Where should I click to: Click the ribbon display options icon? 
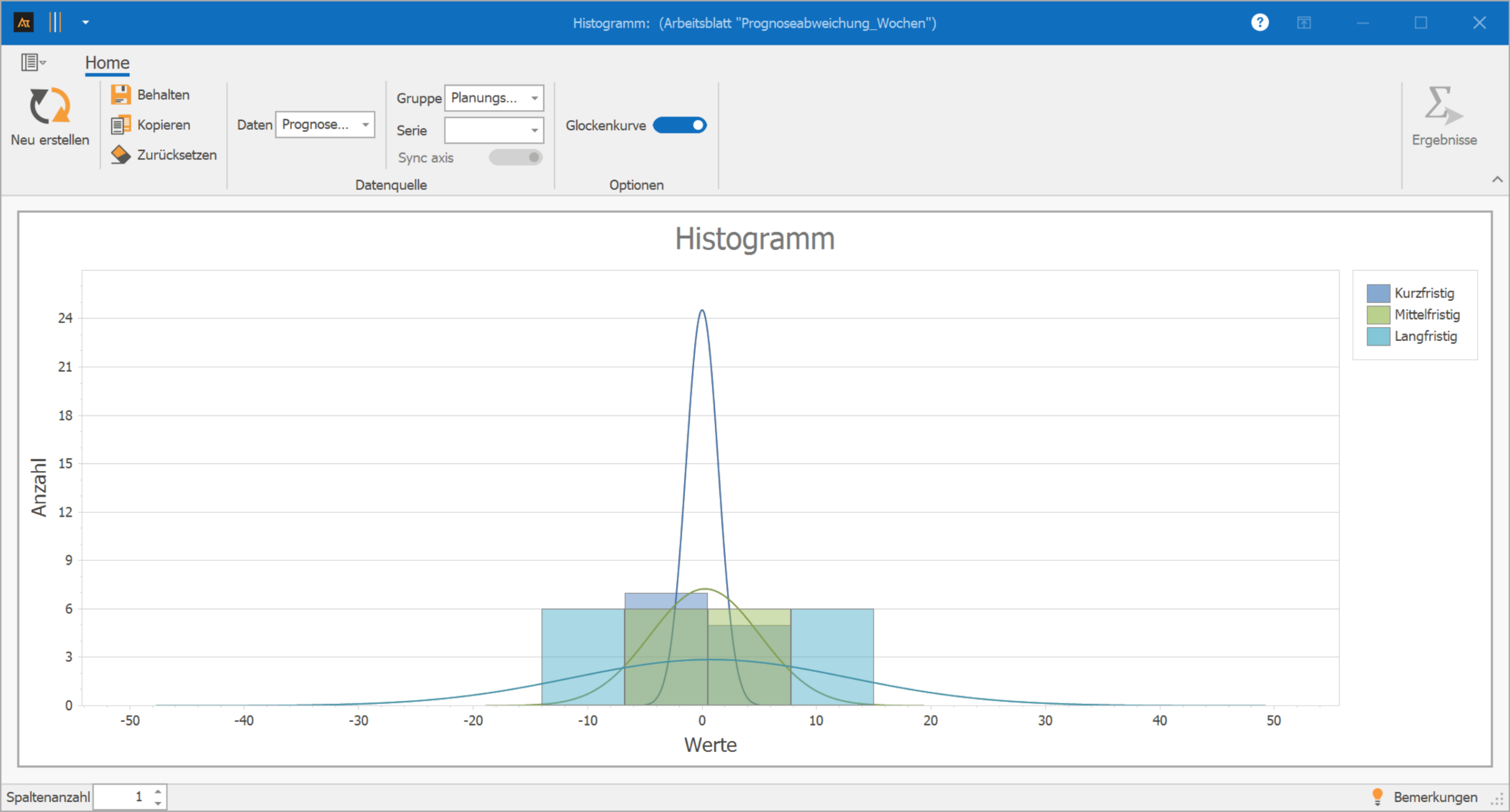[1304, 23]
